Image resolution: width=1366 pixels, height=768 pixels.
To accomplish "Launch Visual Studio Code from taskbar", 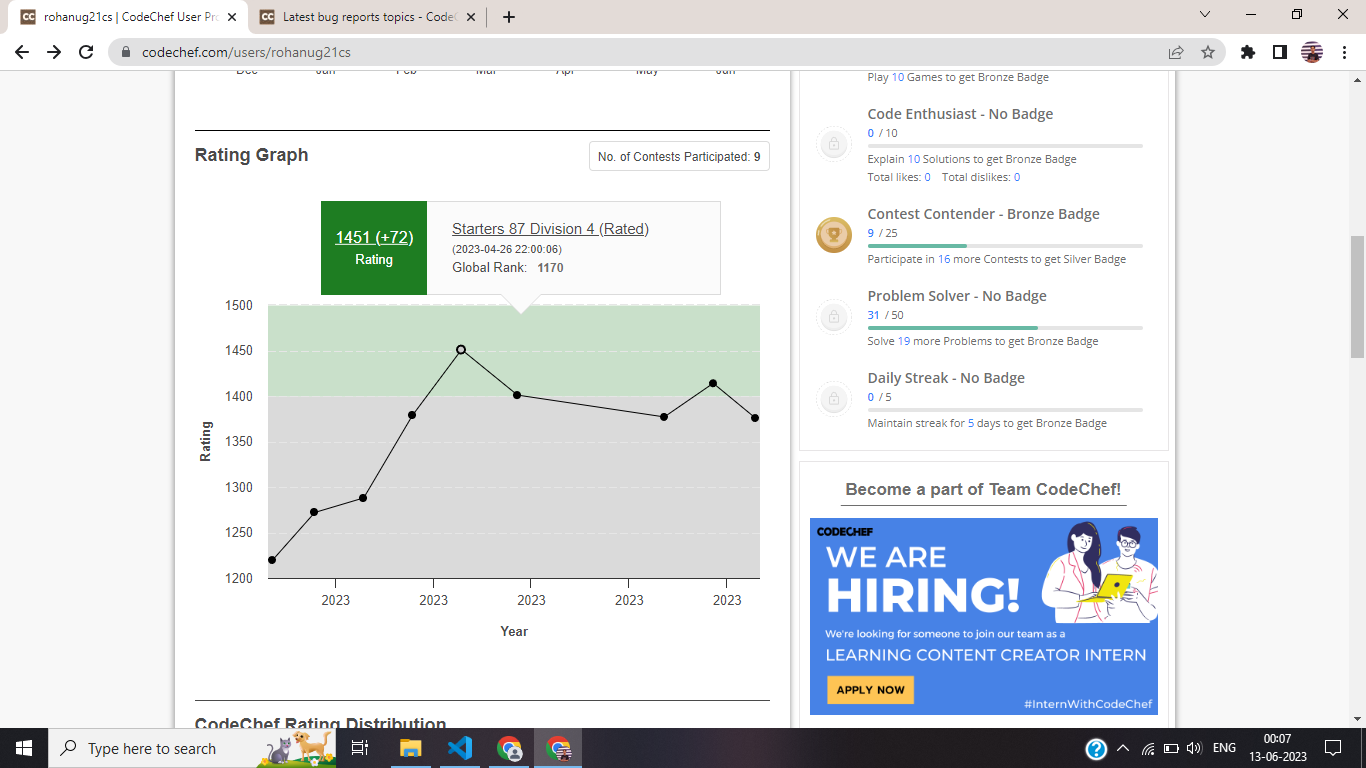I will [460, 748].
